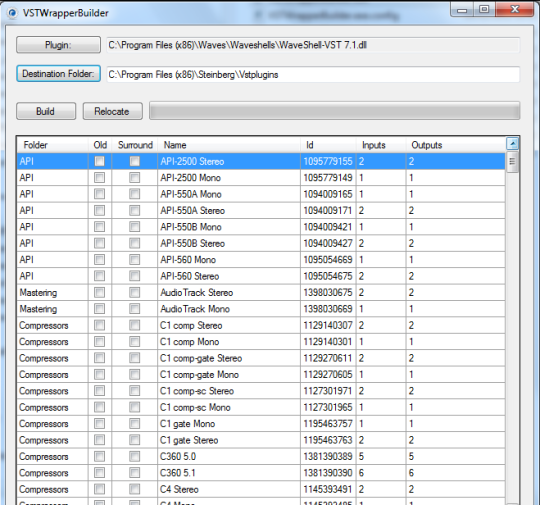The image size is (540, 505).
Task: Toggle Surround checkbox for API-550A Mono
Action: click(135, 194)
